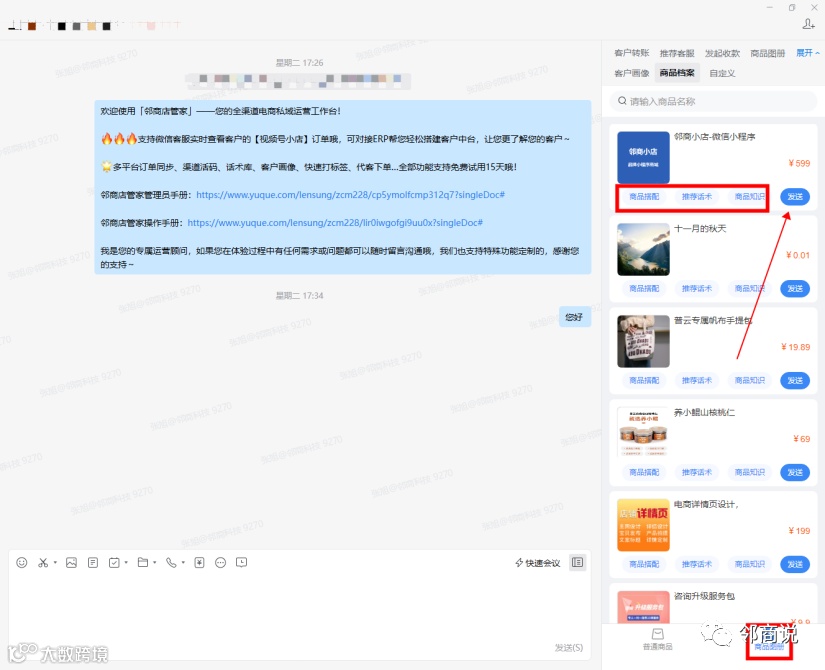Select the 商品档案 tab
This screenshot has width=825, height=670.
tap(677, 73)
